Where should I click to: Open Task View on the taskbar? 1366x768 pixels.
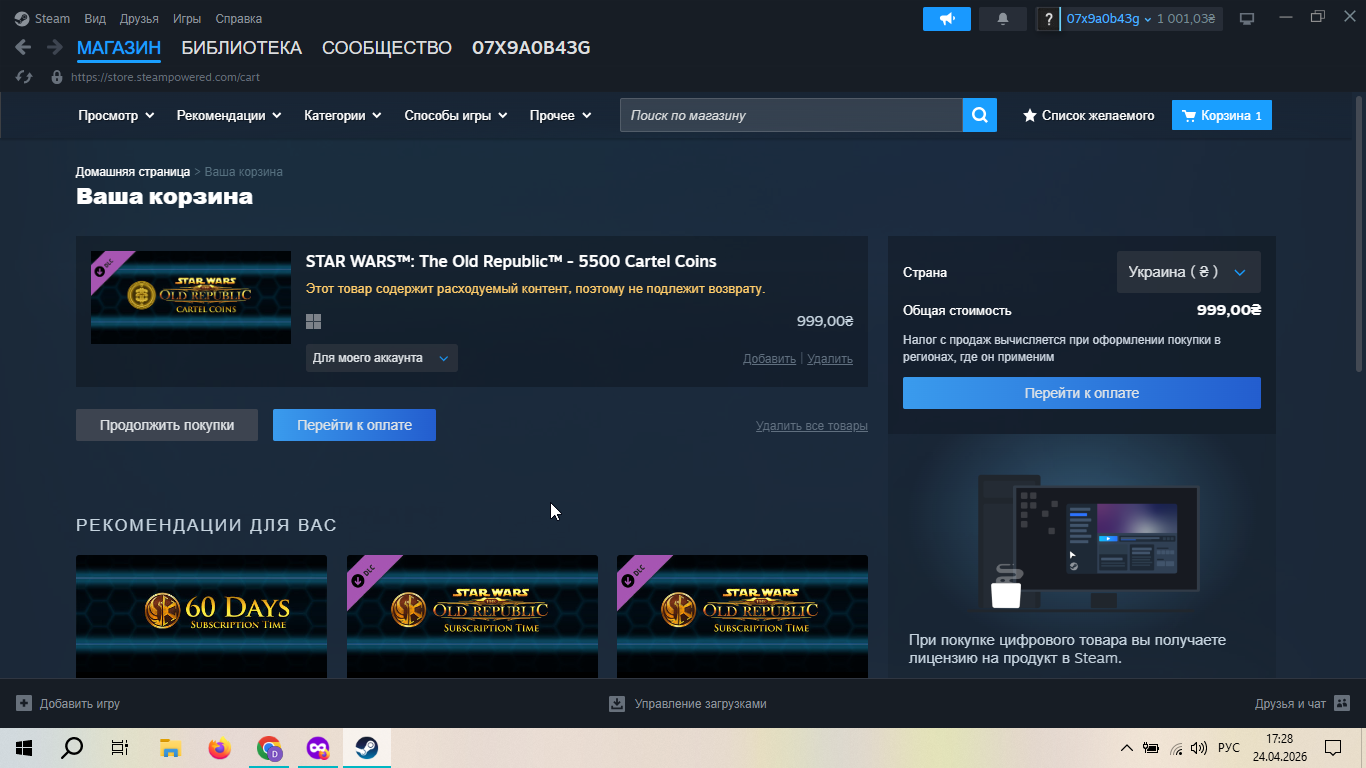[120, 748]
